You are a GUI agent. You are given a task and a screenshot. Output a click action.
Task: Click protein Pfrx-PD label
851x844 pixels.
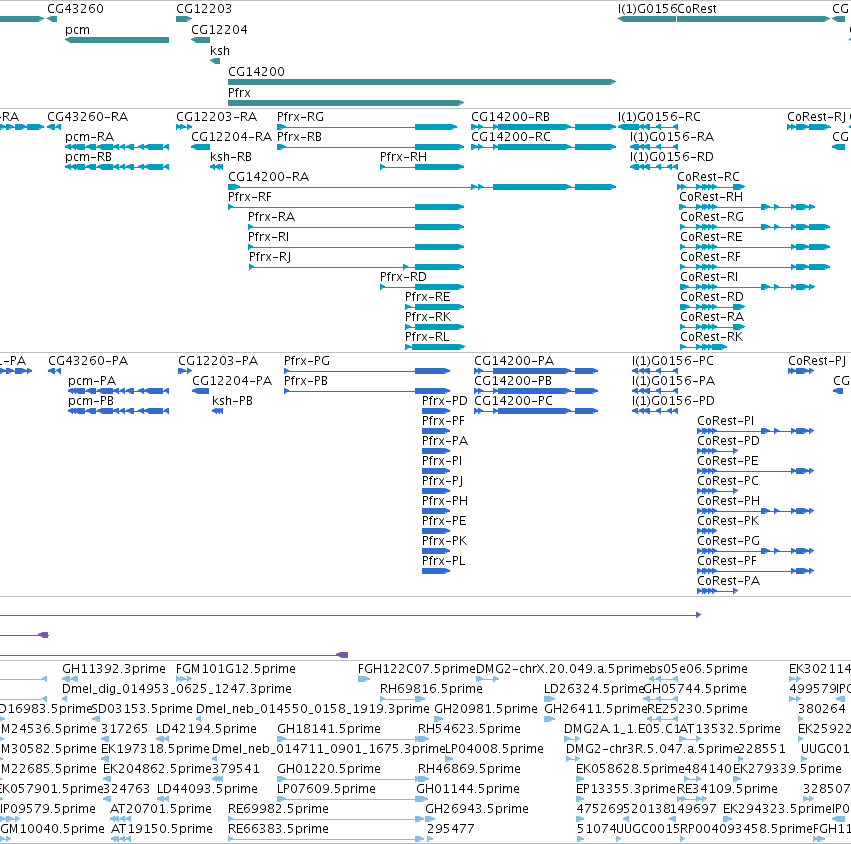coord(445,401)
